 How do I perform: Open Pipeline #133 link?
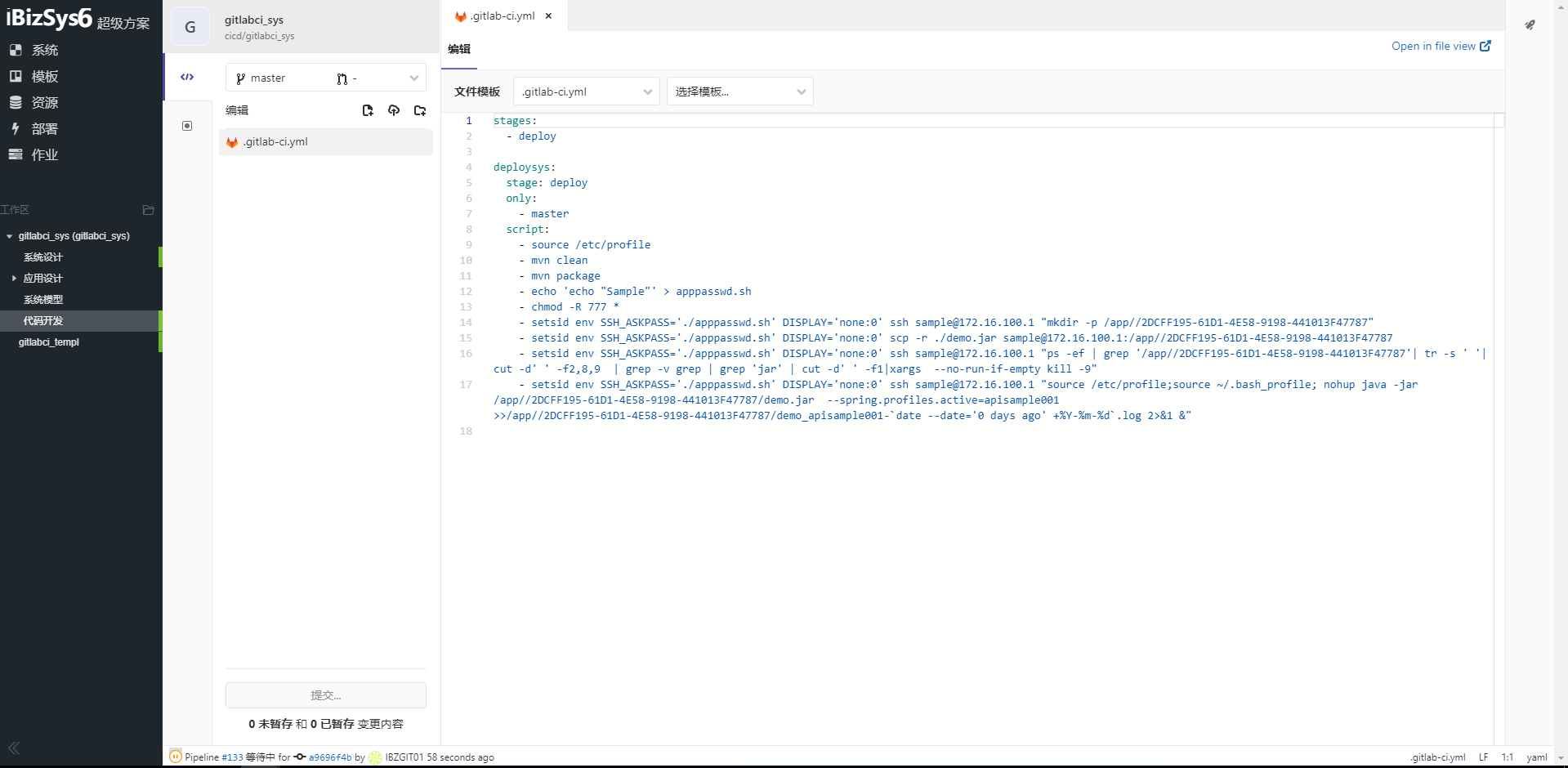pyautogui.click(x=232, y=757)
